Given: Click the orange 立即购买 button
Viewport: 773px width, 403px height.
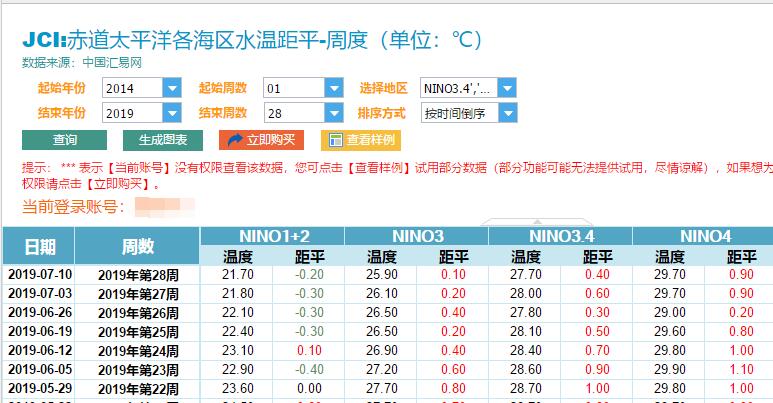Looking at the screenshot, I should pyautogui.click(x=261, y=140).
